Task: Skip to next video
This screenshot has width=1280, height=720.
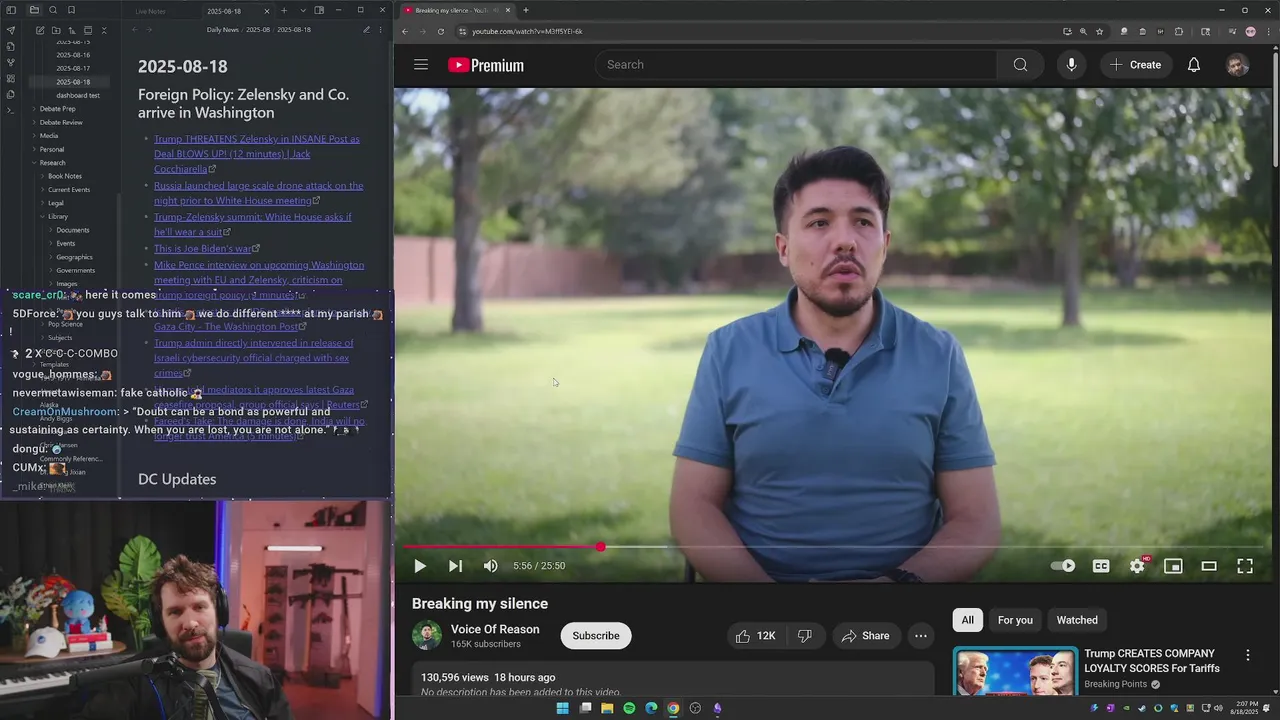Action: 455,566
